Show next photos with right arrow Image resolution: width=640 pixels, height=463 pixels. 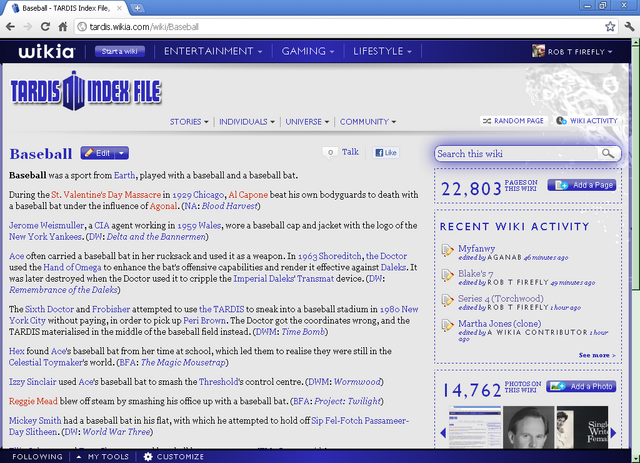613,433
